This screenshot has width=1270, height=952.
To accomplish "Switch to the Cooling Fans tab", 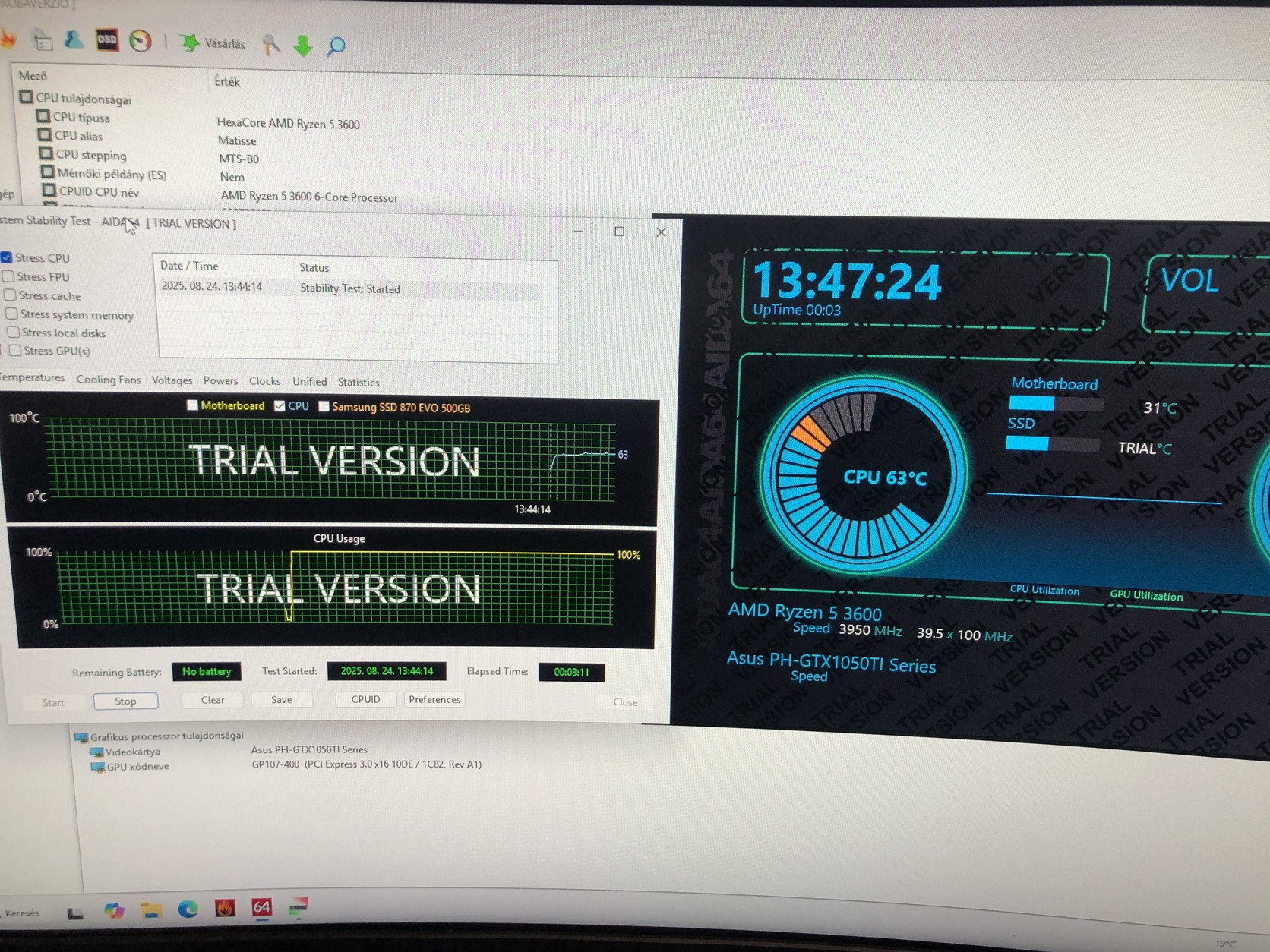I will [x=109, y=380].
